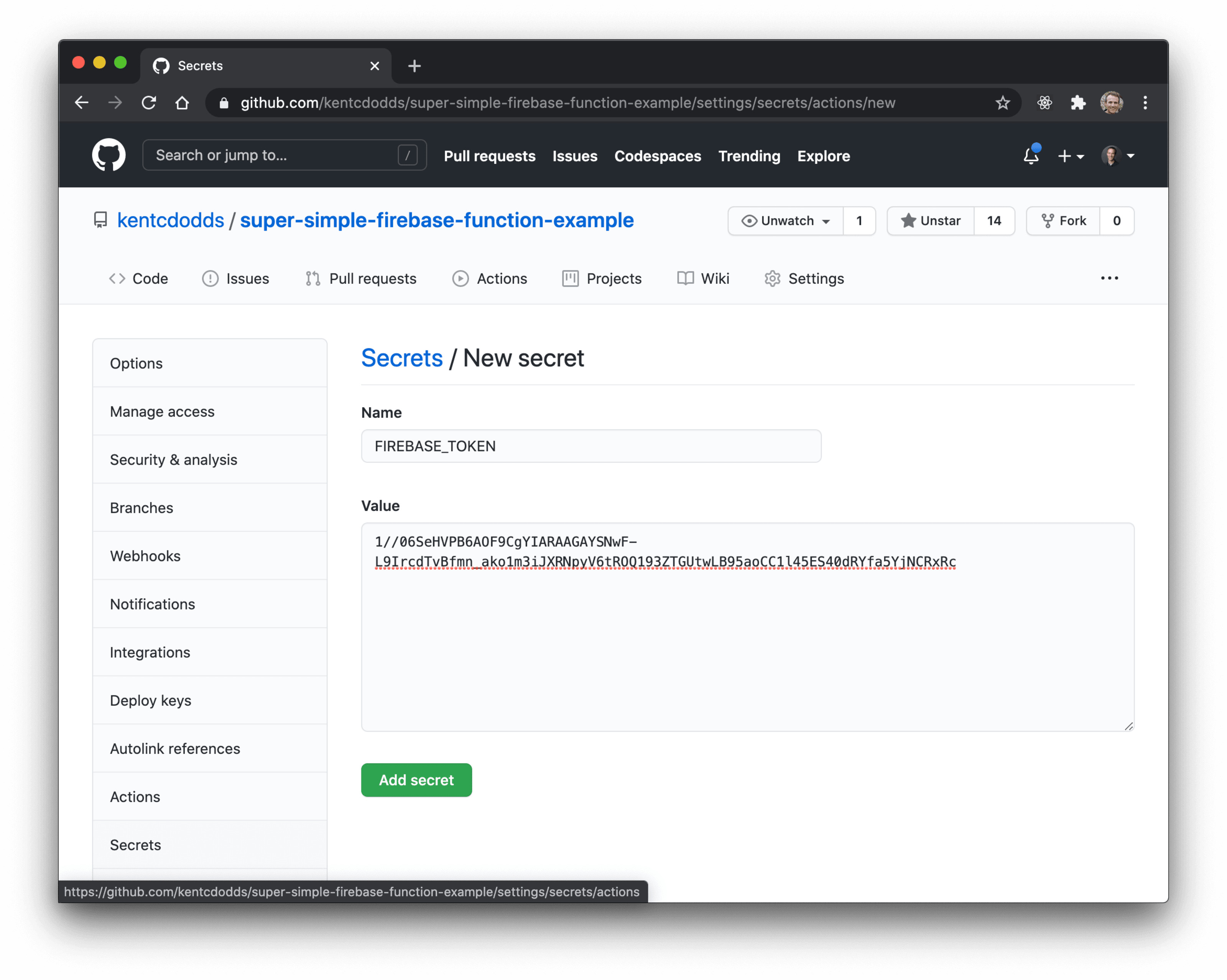The image size is (1227, 980).
Task: Open the Chrome three-dot menu
Action: (x=1145, y=103)
